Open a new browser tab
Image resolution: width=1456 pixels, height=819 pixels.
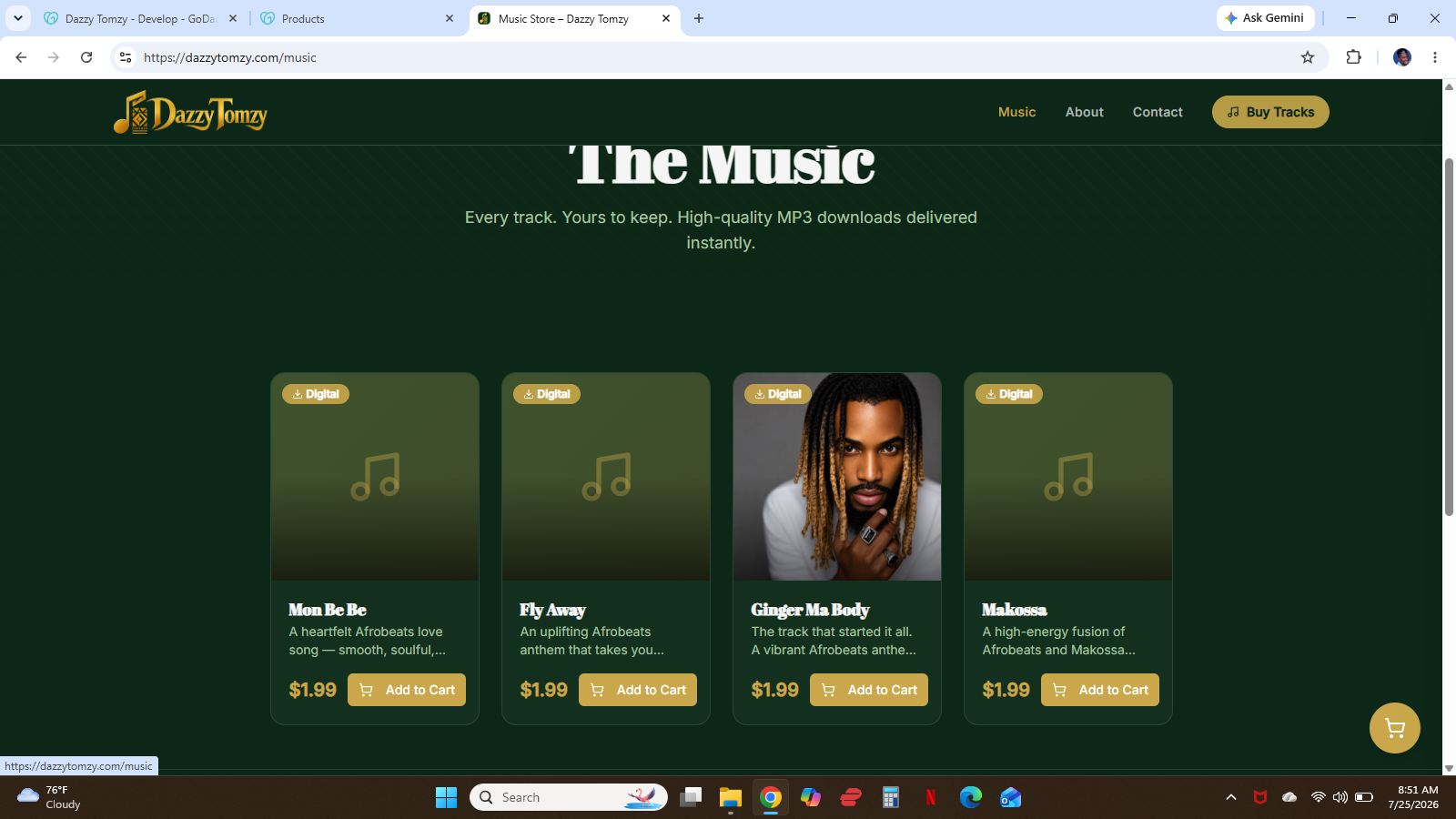pyautogui.click(x=699, y=18)
